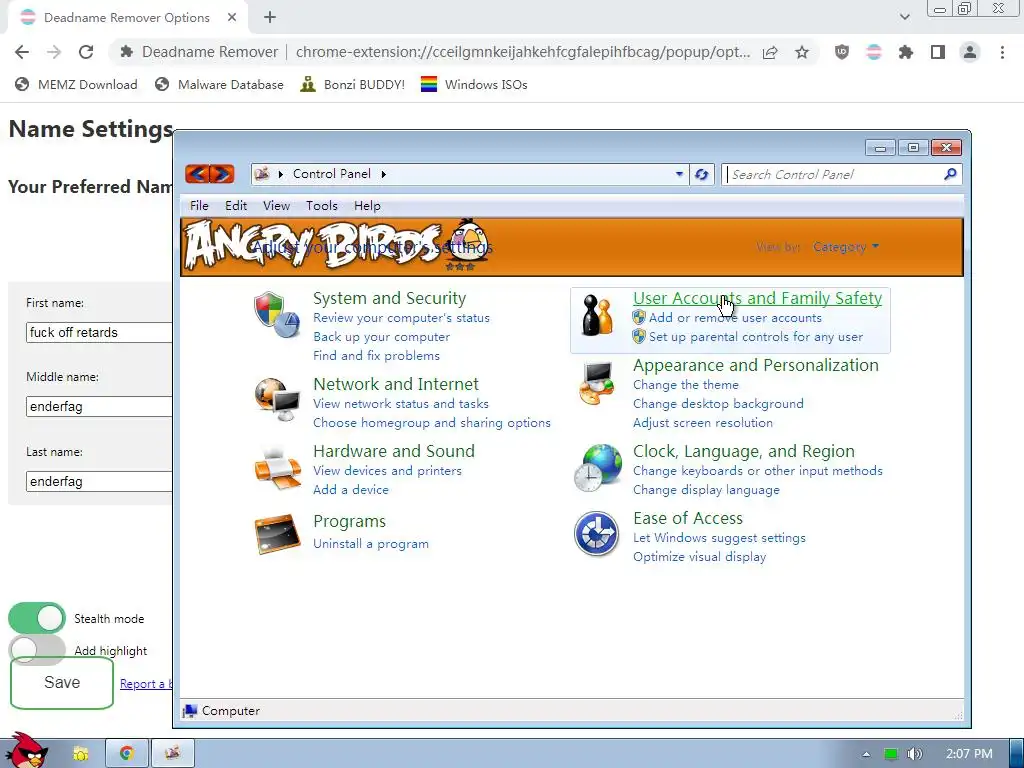Click Adjust screen resolution link
Image resolution: width=1024 pixels, height=768 pixels.
pyautogui.click(x=703, y=423)
